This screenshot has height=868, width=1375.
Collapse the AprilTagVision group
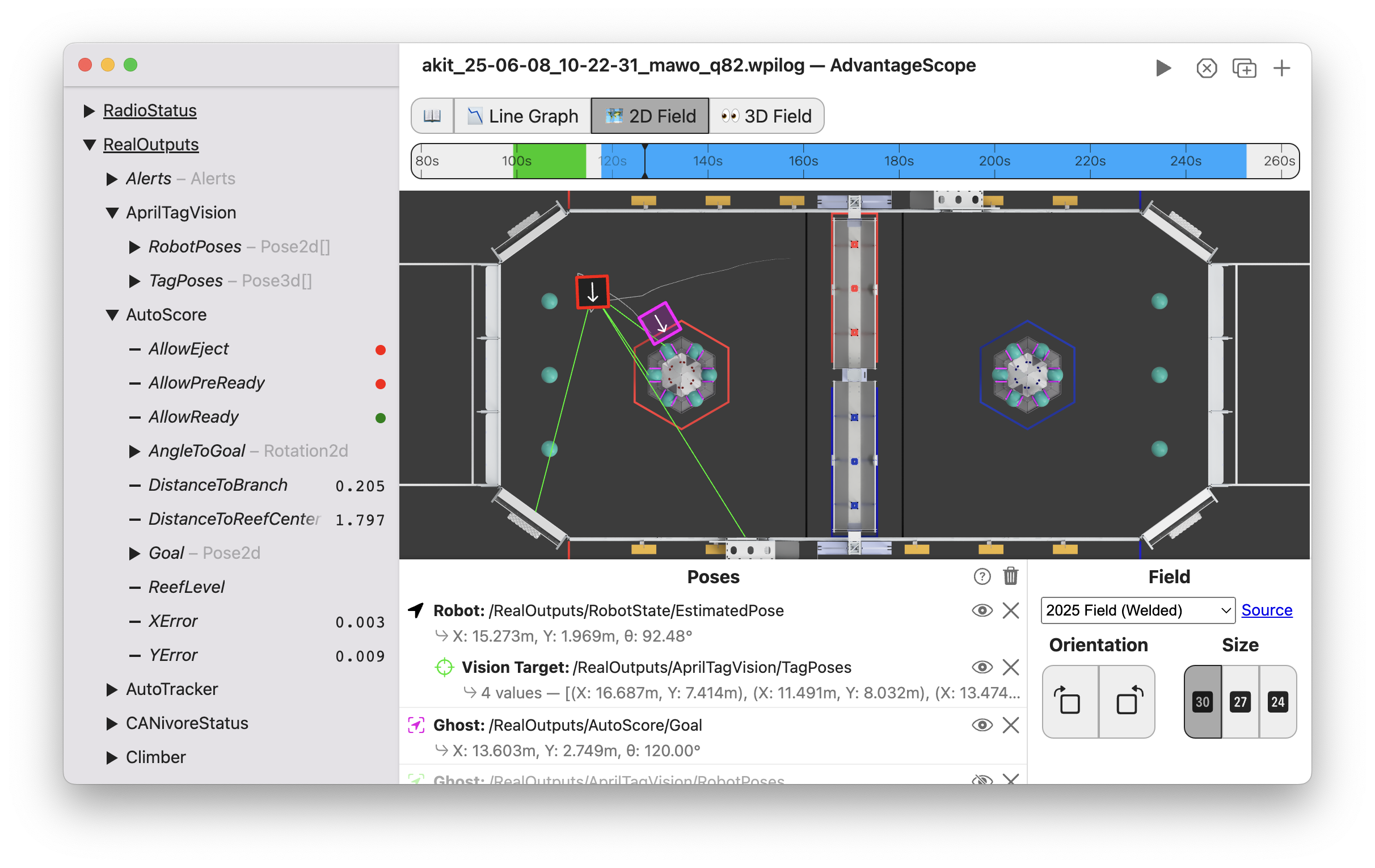tap(112, 213)
